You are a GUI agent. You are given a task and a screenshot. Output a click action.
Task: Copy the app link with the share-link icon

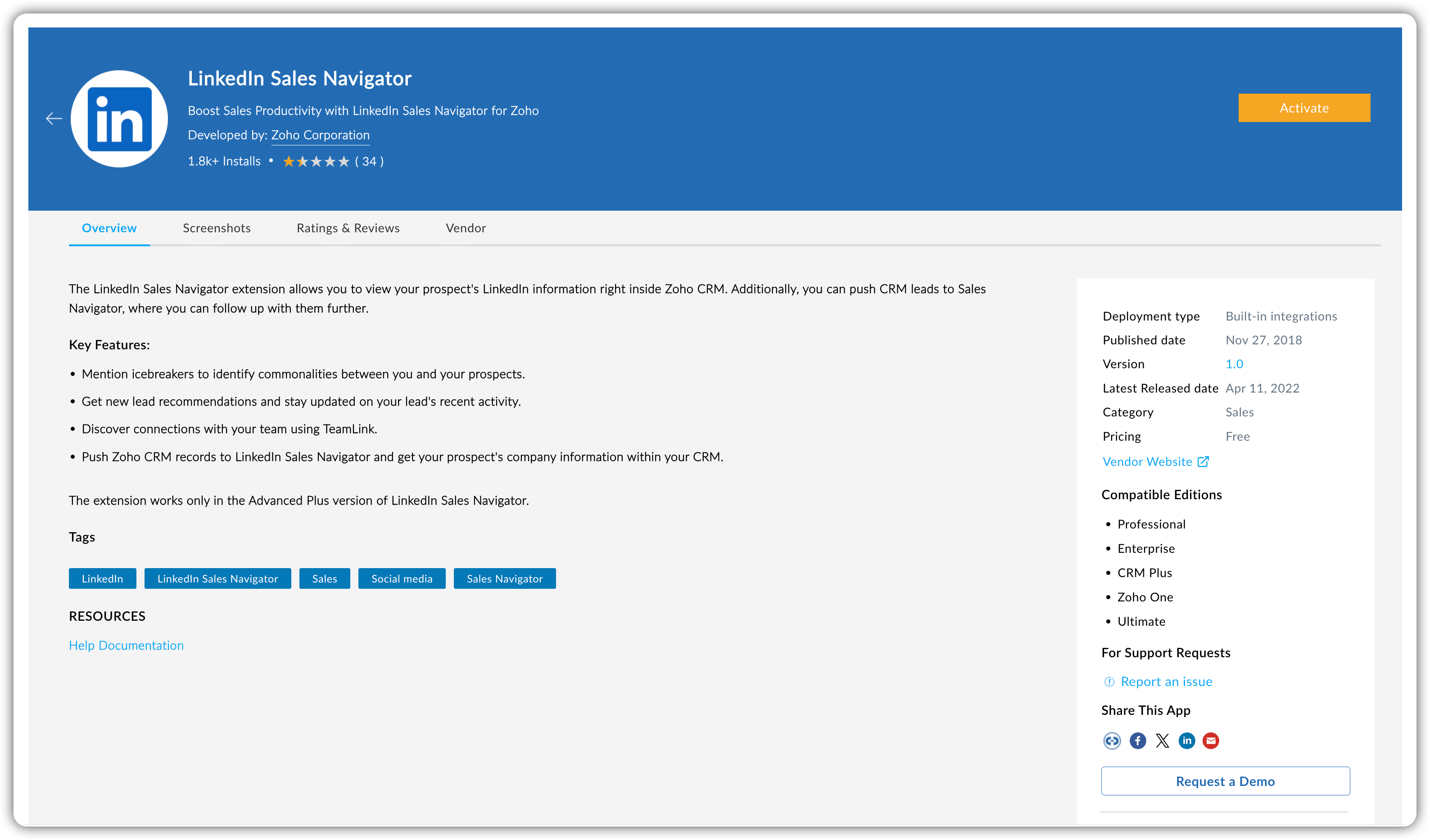[x=1112, y=741]
